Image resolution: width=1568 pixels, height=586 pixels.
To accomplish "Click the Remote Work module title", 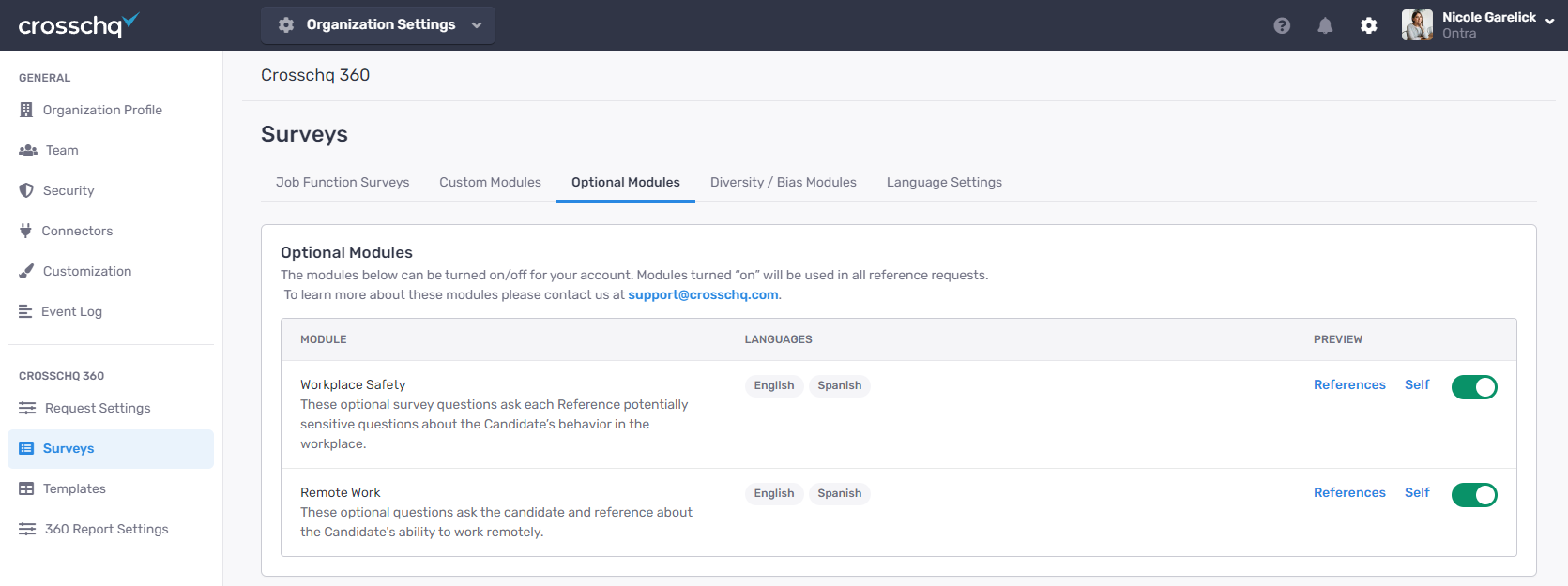I will coord(341,492).
